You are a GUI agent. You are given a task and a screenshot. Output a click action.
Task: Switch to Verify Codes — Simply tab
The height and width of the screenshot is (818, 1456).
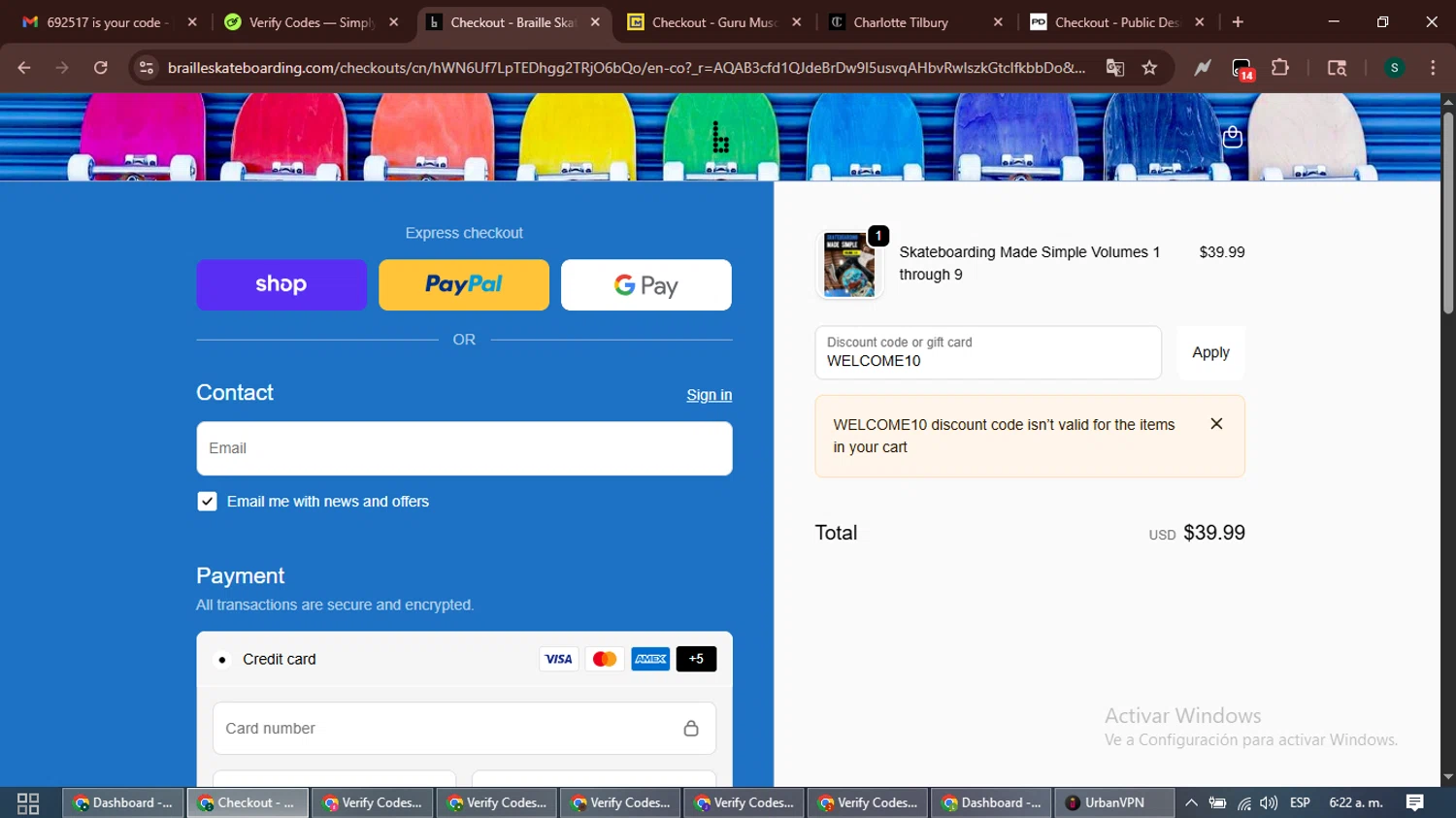click(311, 22)
